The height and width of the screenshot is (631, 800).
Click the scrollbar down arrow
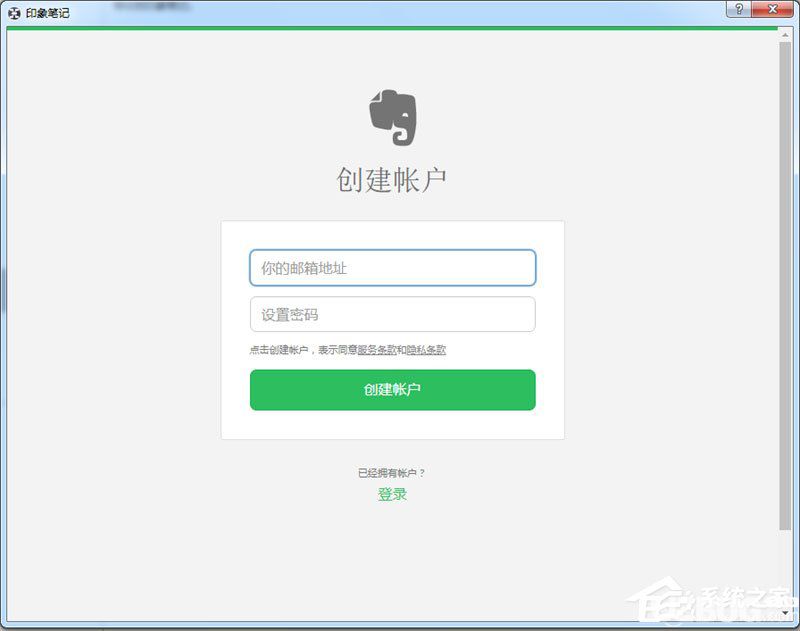[x=785, y=612]
